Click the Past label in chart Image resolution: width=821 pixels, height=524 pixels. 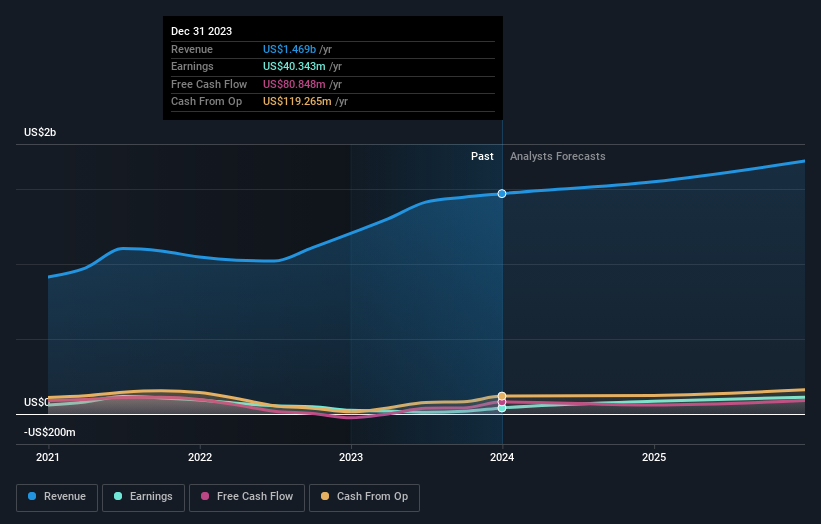pos(482,157)
